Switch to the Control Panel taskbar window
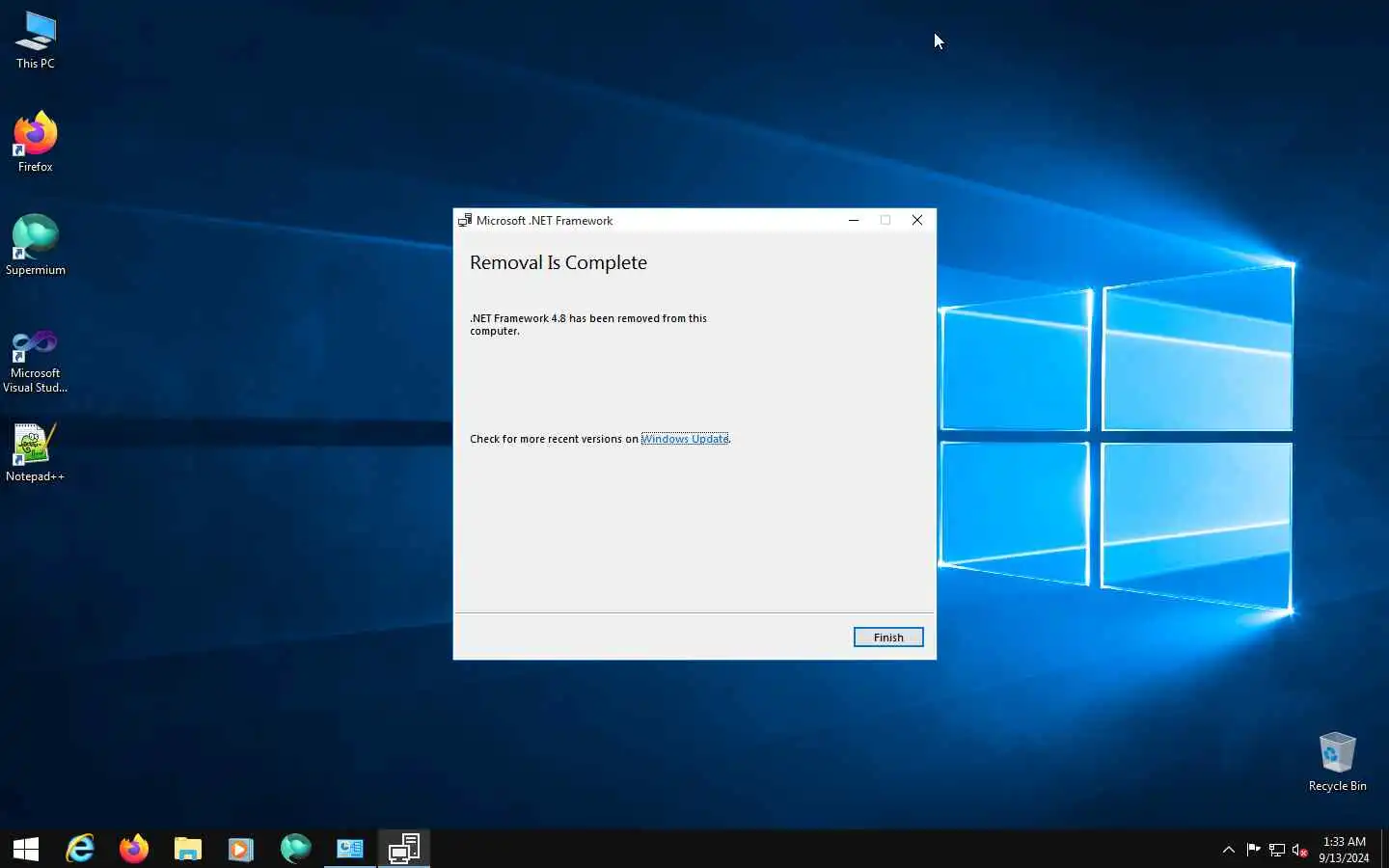The image size is (1389, 868). pyautogui.click(x=349, y=849)
